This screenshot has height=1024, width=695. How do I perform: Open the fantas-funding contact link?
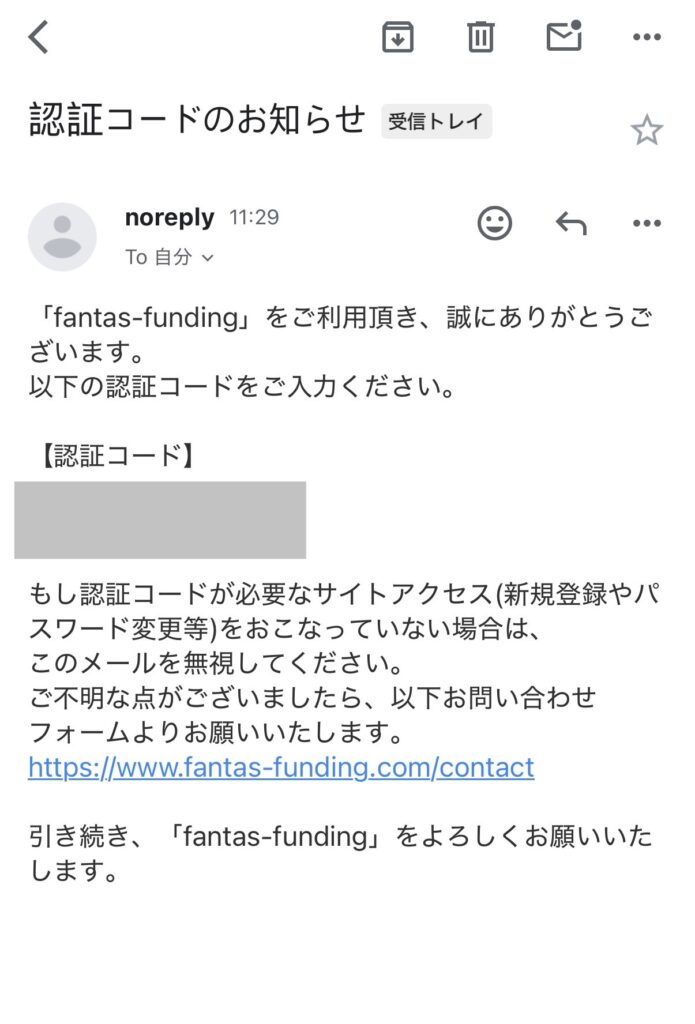281,767
